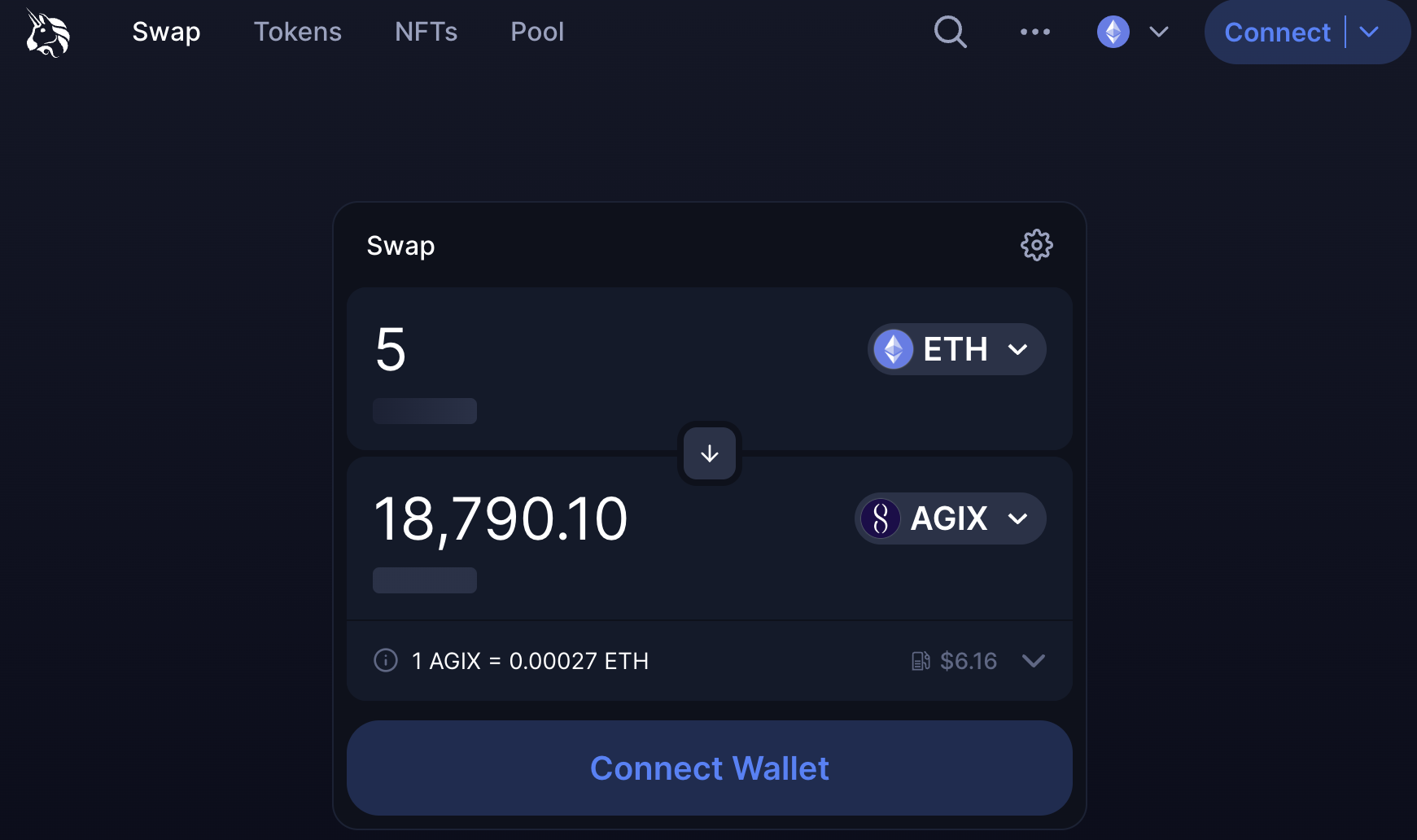Click the Connect Wallet button
This screenshot has height=840, width=1417.
710,768
